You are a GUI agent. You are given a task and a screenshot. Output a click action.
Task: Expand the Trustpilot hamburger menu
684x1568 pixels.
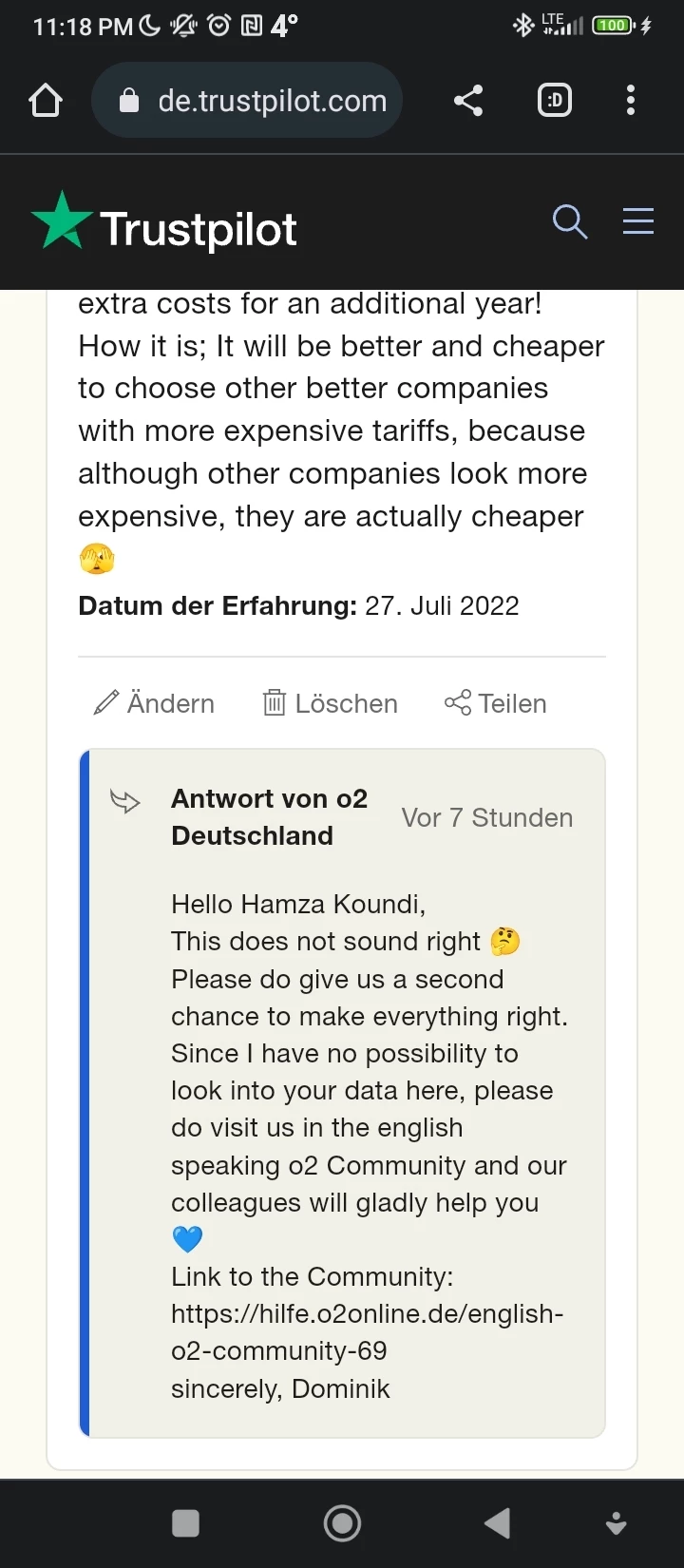tap(638, 220)
